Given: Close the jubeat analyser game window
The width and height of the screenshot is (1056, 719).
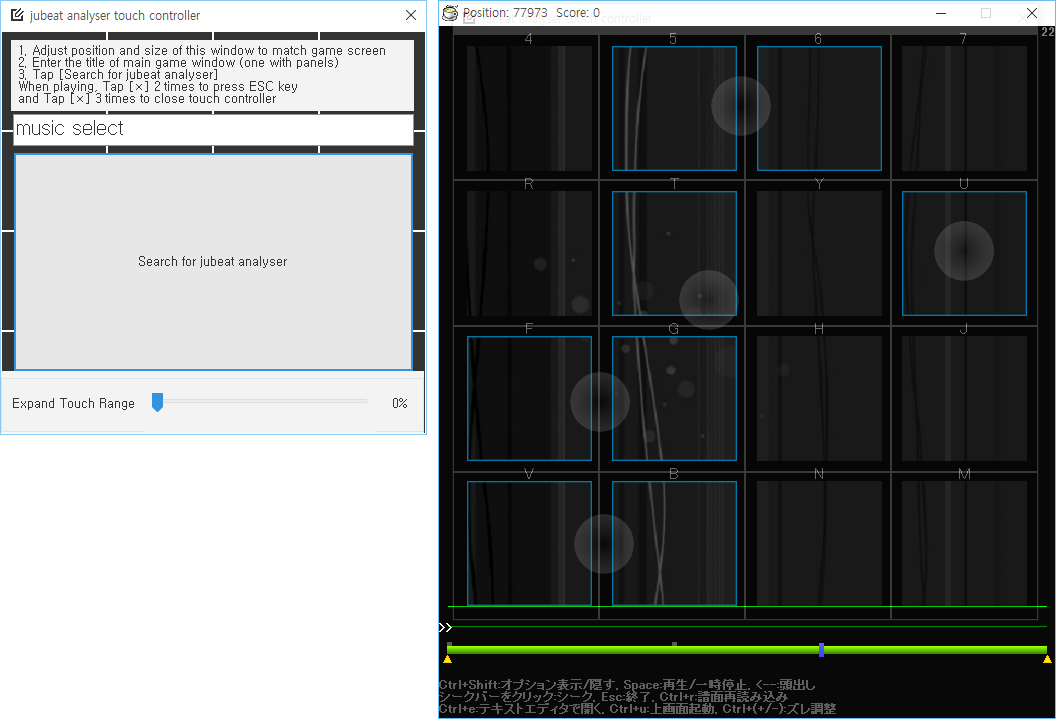Looking at the screenshot, I should tap(1031, 13).
